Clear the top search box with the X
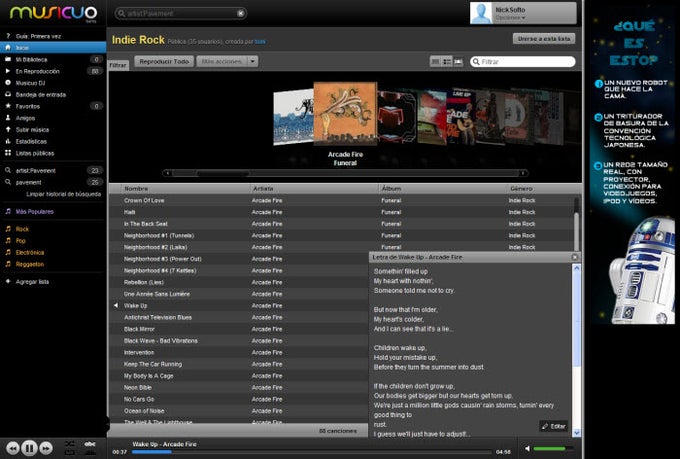The height and width of the screenshot is (459, 680). (x=240, y=13)
